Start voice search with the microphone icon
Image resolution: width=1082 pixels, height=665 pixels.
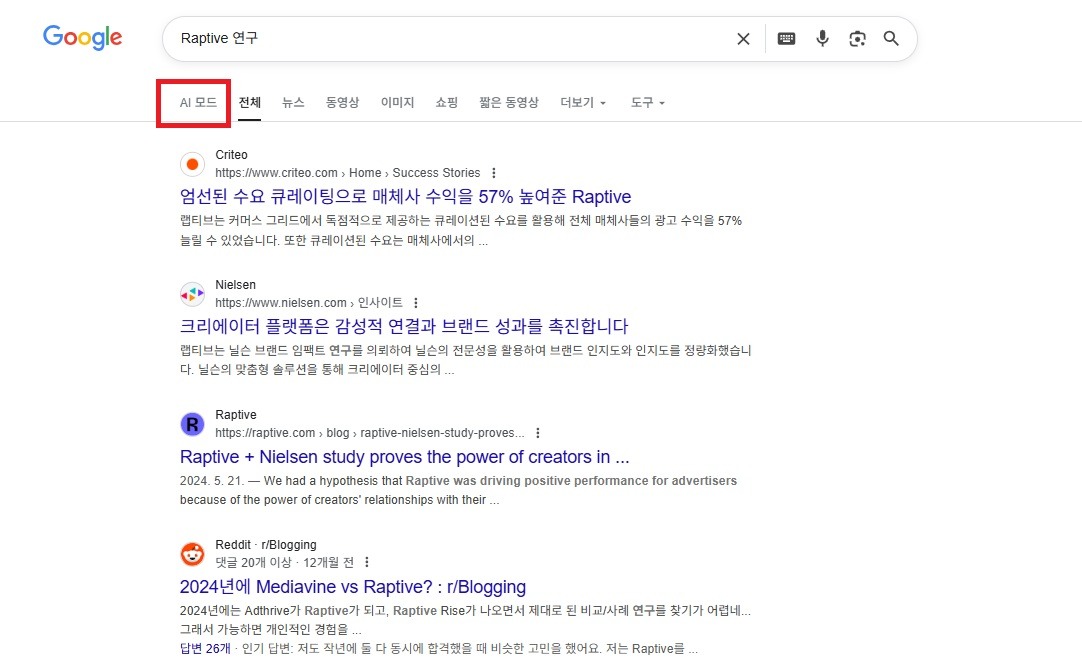tap(822, 39)
